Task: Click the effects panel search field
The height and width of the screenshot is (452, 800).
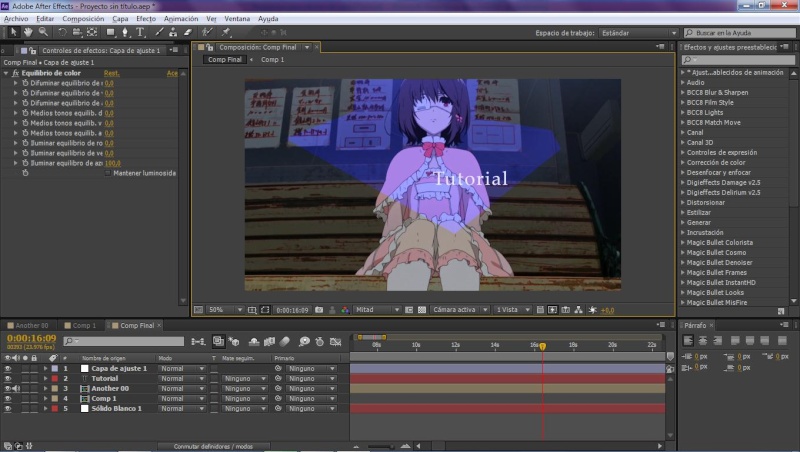Action: click(x=738, y=60)
